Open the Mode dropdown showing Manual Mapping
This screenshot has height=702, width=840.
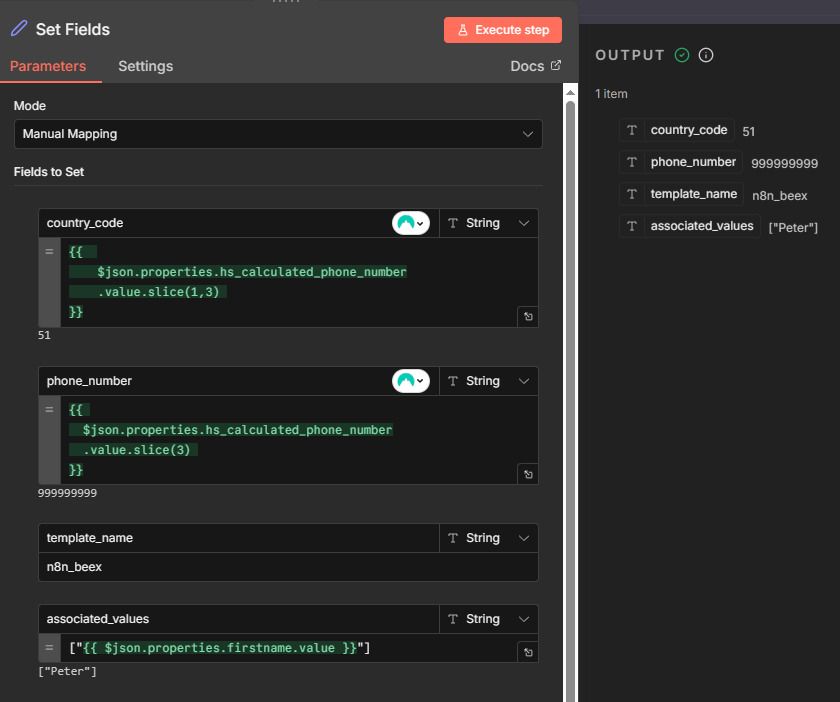pyautogui.click(x=278, y=134)
